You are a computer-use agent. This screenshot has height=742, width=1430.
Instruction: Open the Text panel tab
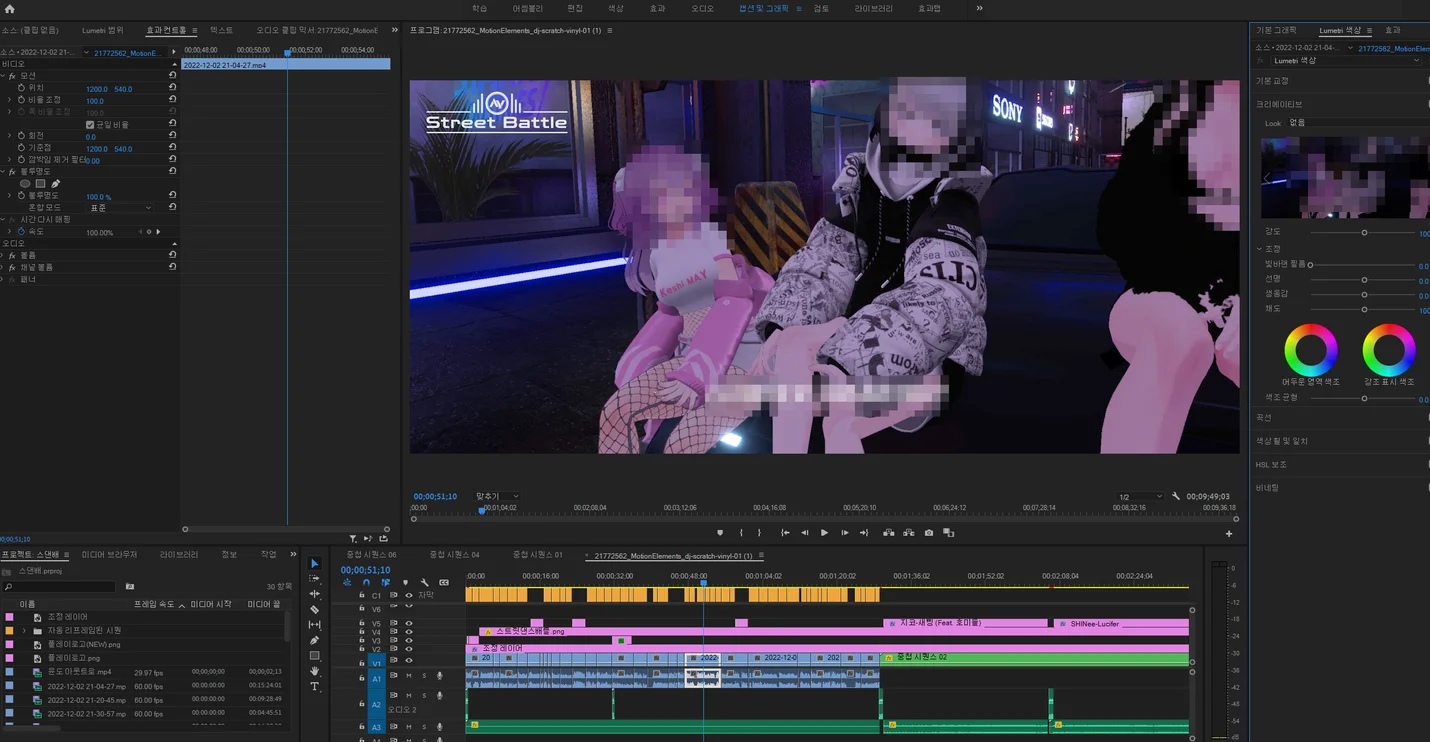(x=221, y=30)
